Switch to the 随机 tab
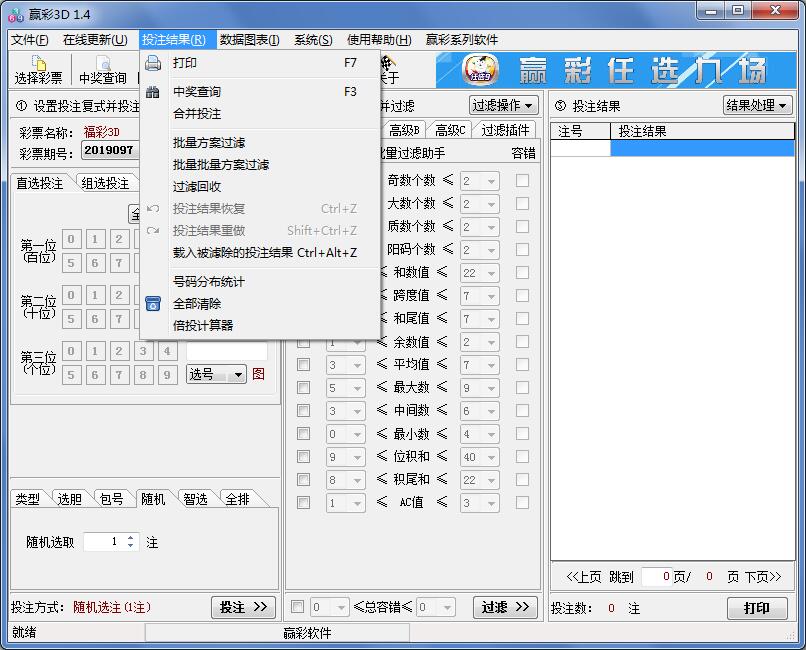The width and height of the screenshot is (806, 650). [154, 498]
